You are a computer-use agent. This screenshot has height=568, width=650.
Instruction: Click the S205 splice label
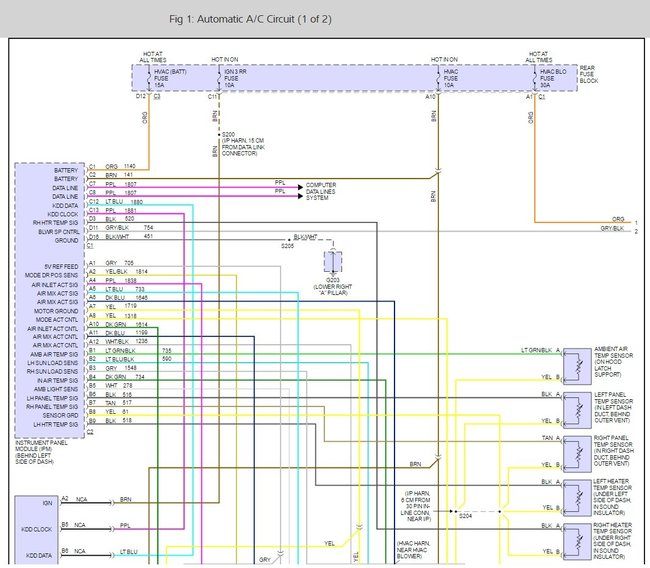tap(287, 246)
